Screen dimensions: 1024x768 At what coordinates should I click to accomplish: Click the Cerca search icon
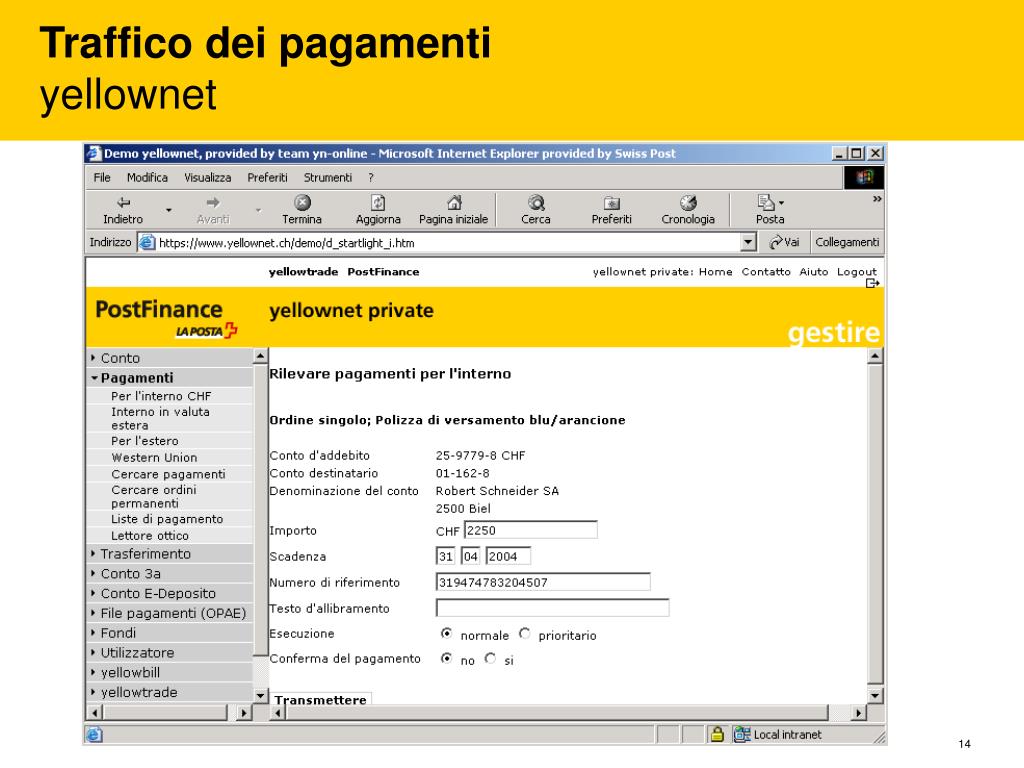click(536, 202)
